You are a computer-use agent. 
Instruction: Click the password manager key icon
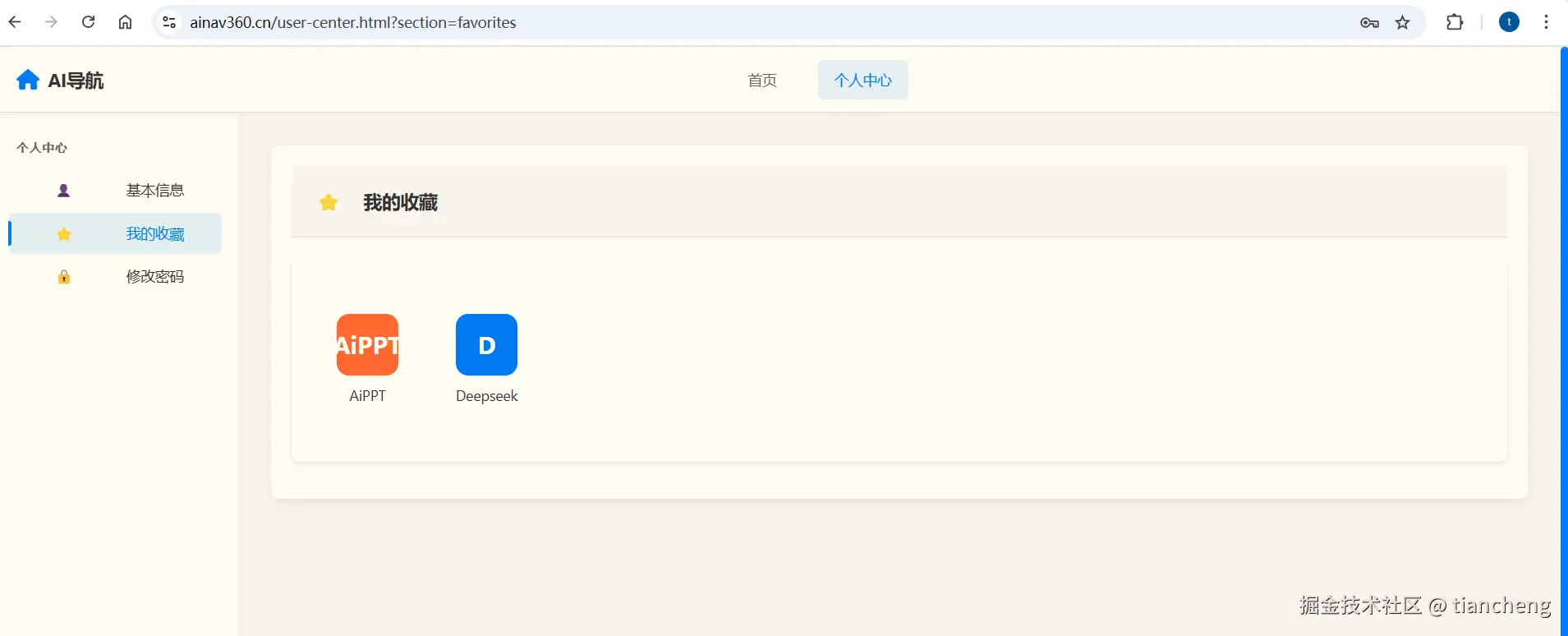click(x=1369, y=22)
